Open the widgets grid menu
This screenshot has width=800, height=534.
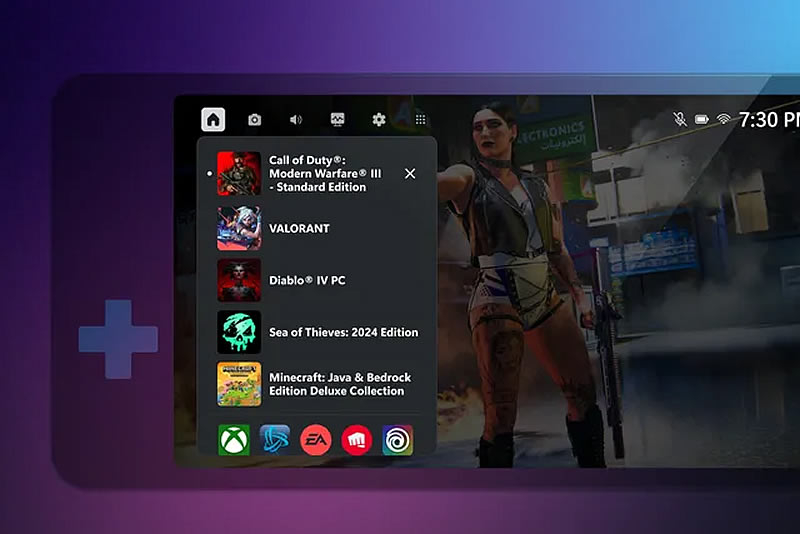[421, 120]
